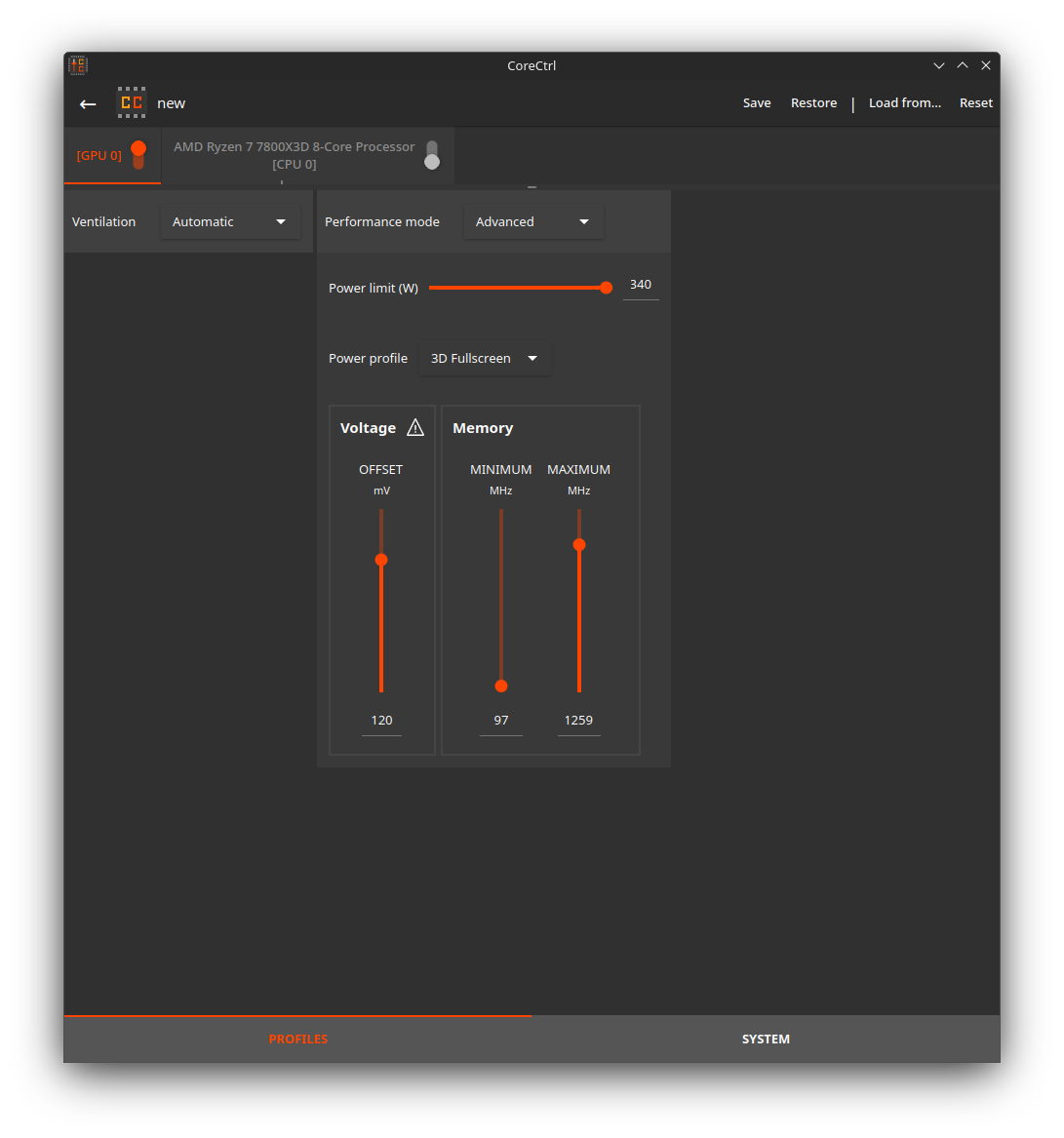Save the current profile

(757, 103)
